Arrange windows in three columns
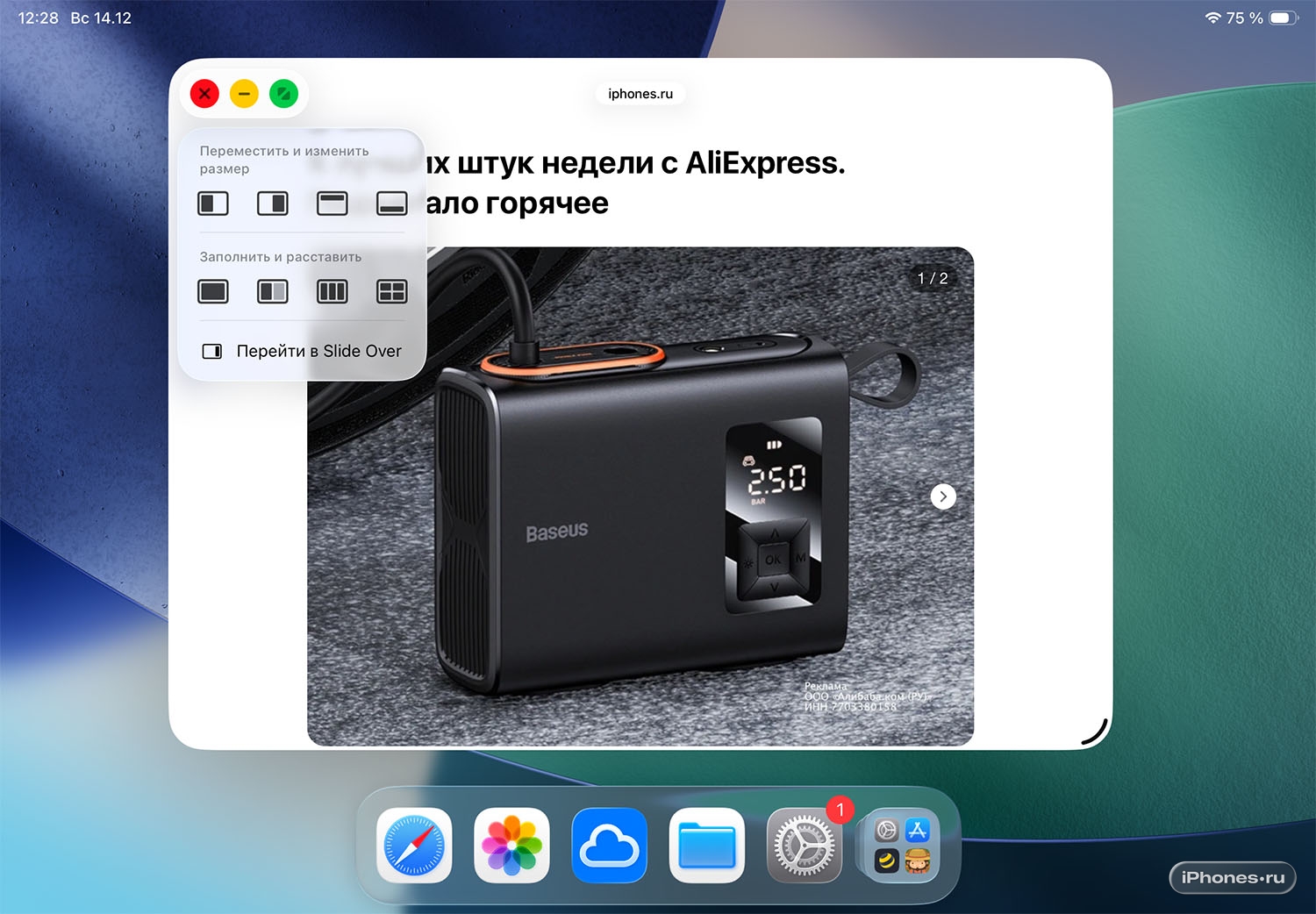Viewport: 1316px width, 914px height. pyautogui.click(x=333, y=291)
